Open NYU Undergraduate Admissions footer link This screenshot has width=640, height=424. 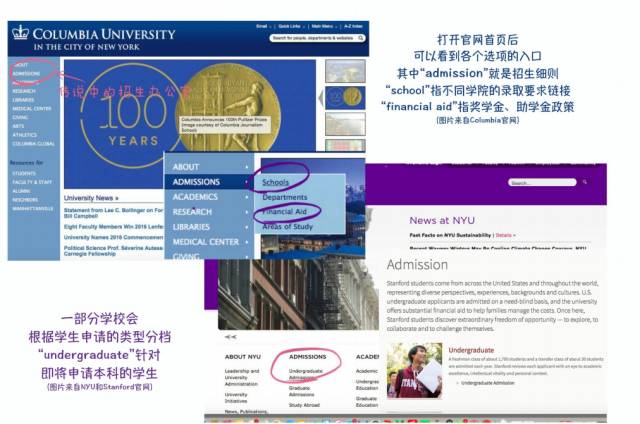point(306,374)
